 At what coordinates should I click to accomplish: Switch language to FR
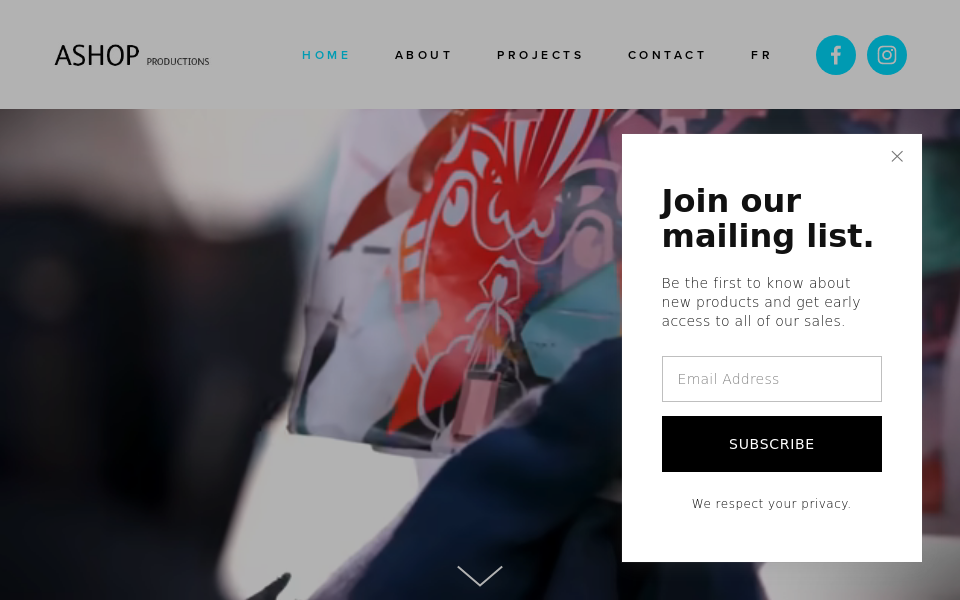[761, 55]
